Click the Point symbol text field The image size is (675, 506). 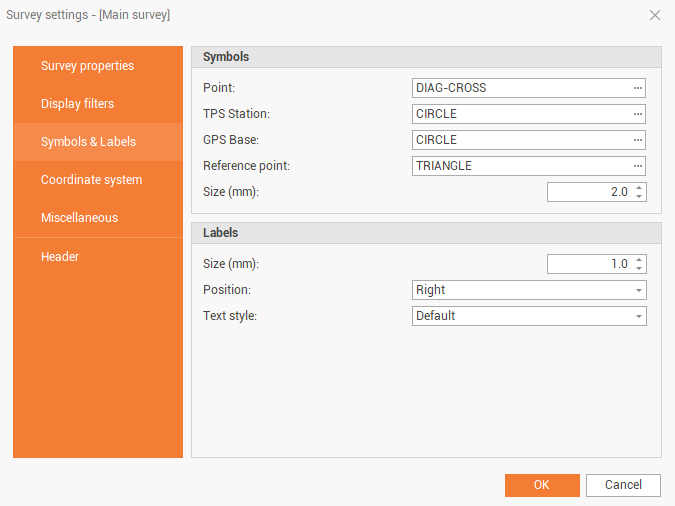tap(520, 88)
